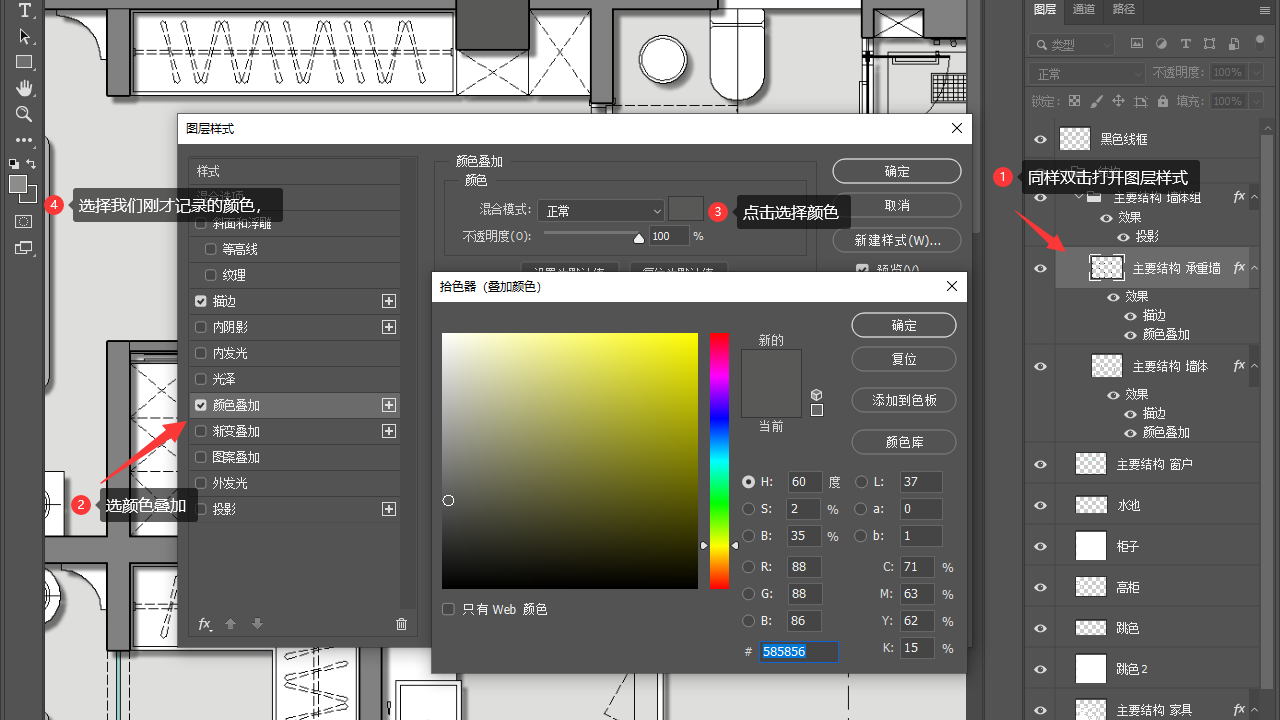Screen dimensions: 1280x720
Task: Click the fx icon in Layer Style dialog
Action: point(205,624)
